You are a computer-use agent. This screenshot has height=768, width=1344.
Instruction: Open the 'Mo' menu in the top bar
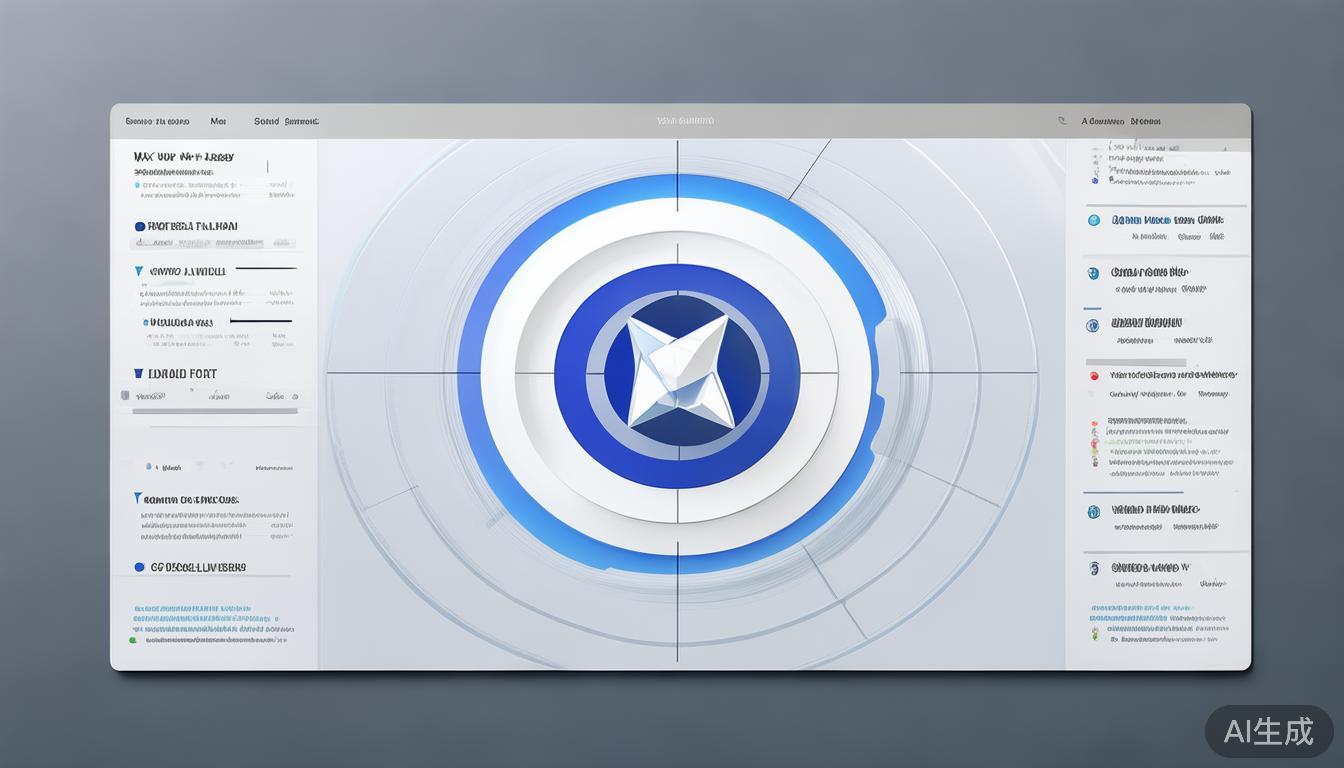click(218, 121)
